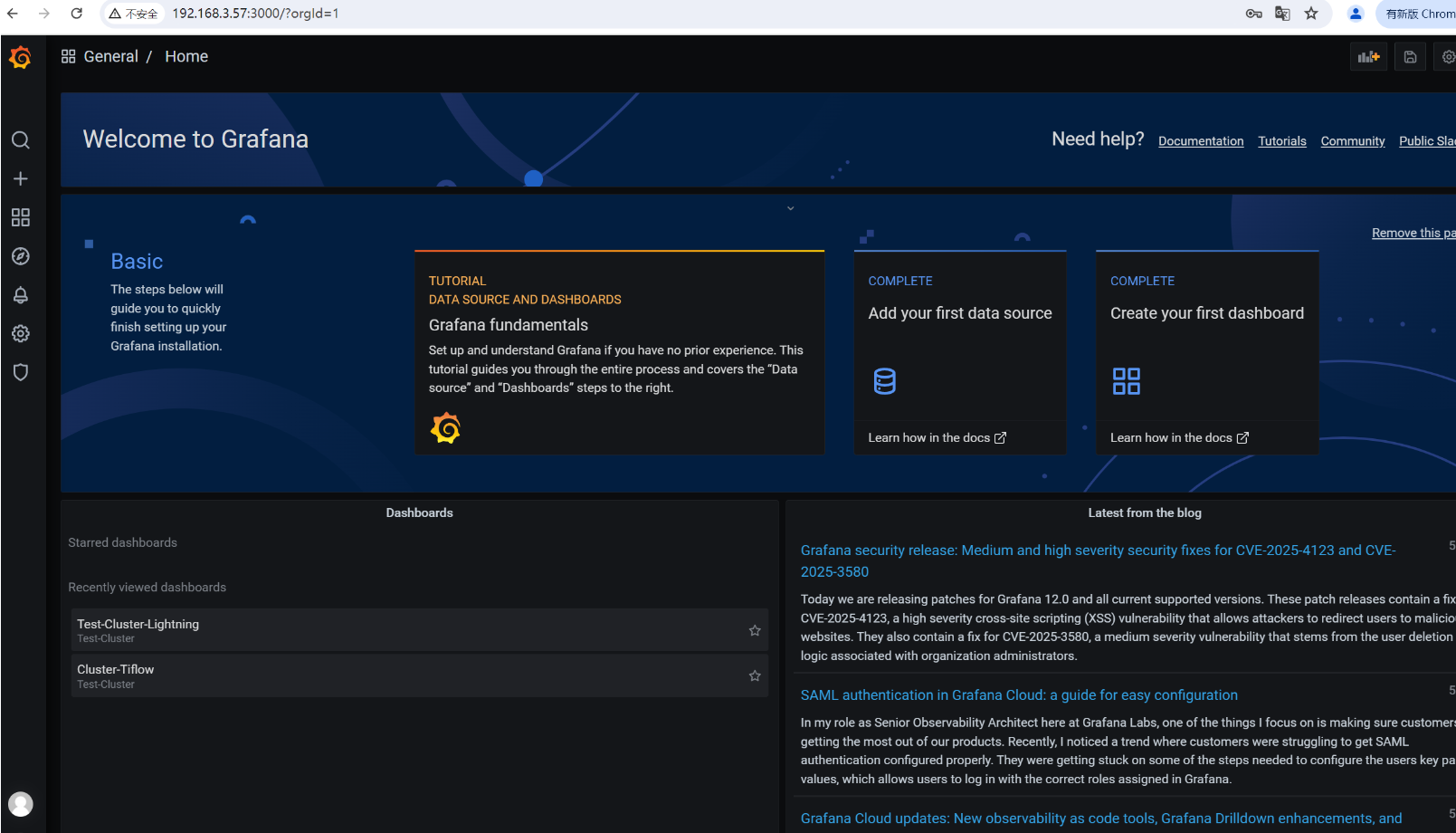The height and width of the screenshot is (833, 1456).
Task: Click the Chrome update available button
Action: coord(1417,14)
